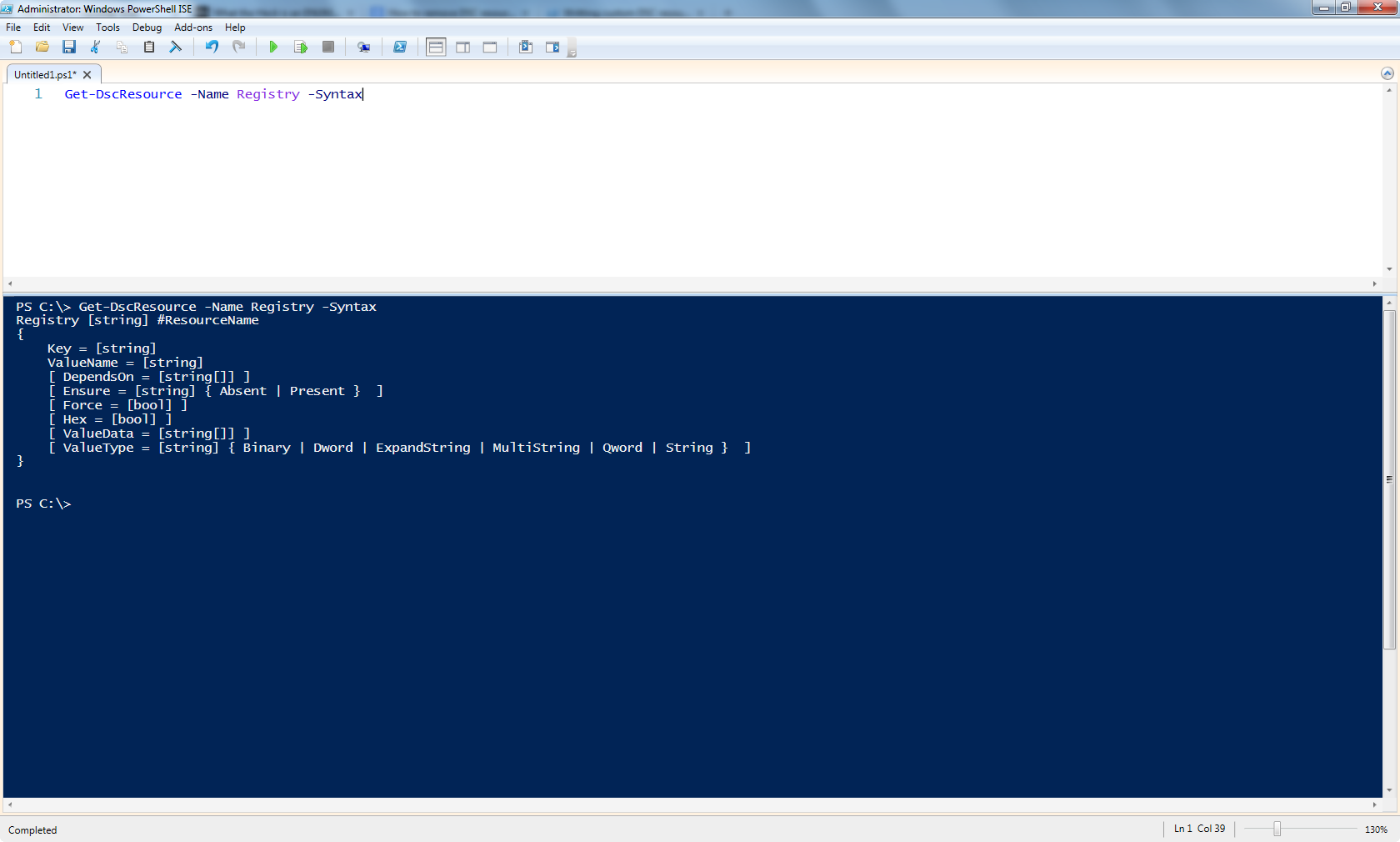The height and width of the screenshot is (842, 1400).
Task: Select the Untitled1.ps1 script tab
Action: (x=45, y=75)
